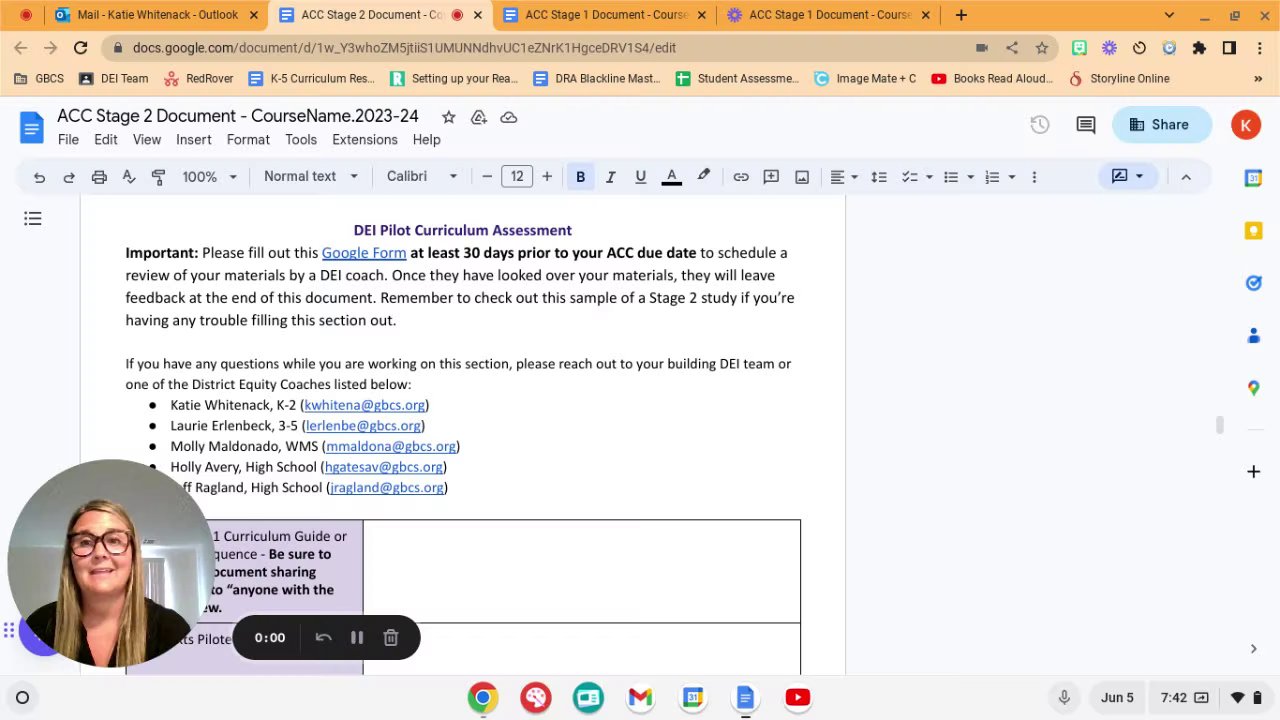Star the ACC Stage 2 document

449,117
